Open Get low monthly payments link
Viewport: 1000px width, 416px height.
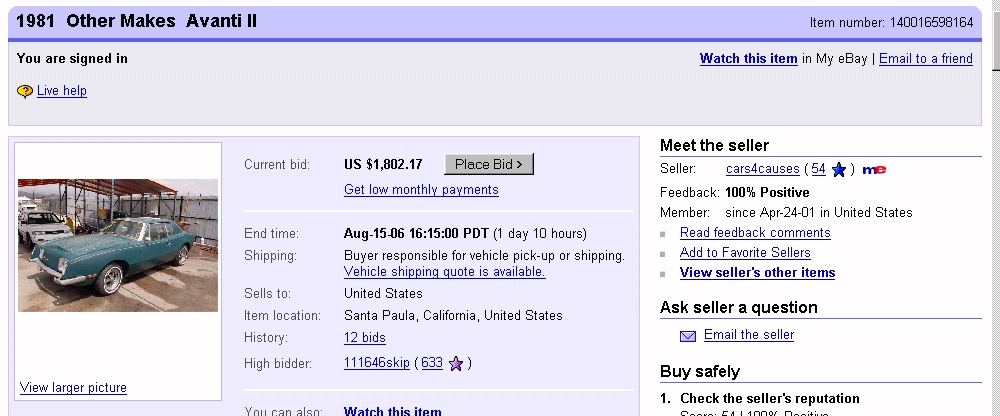(x=421, y=190)
